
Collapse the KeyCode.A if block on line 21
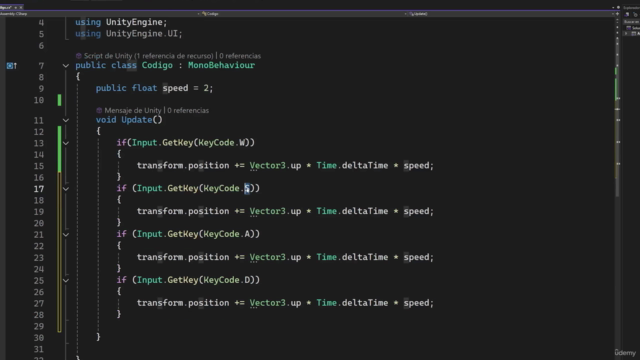click(x=66, y=234)
